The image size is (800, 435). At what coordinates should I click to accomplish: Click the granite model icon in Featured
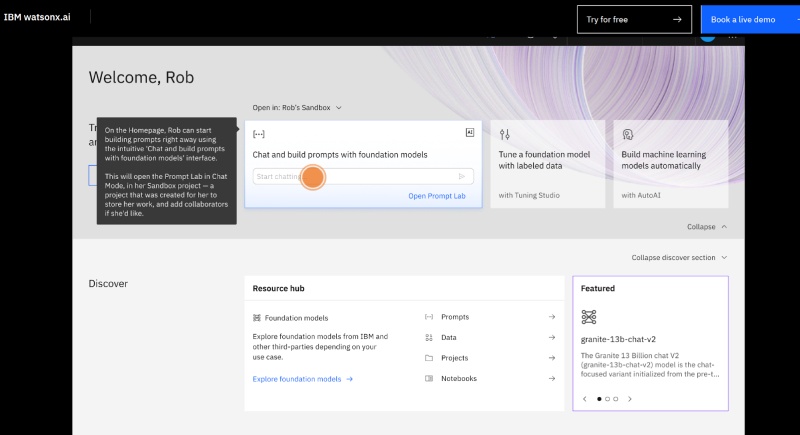coord(589,317)
